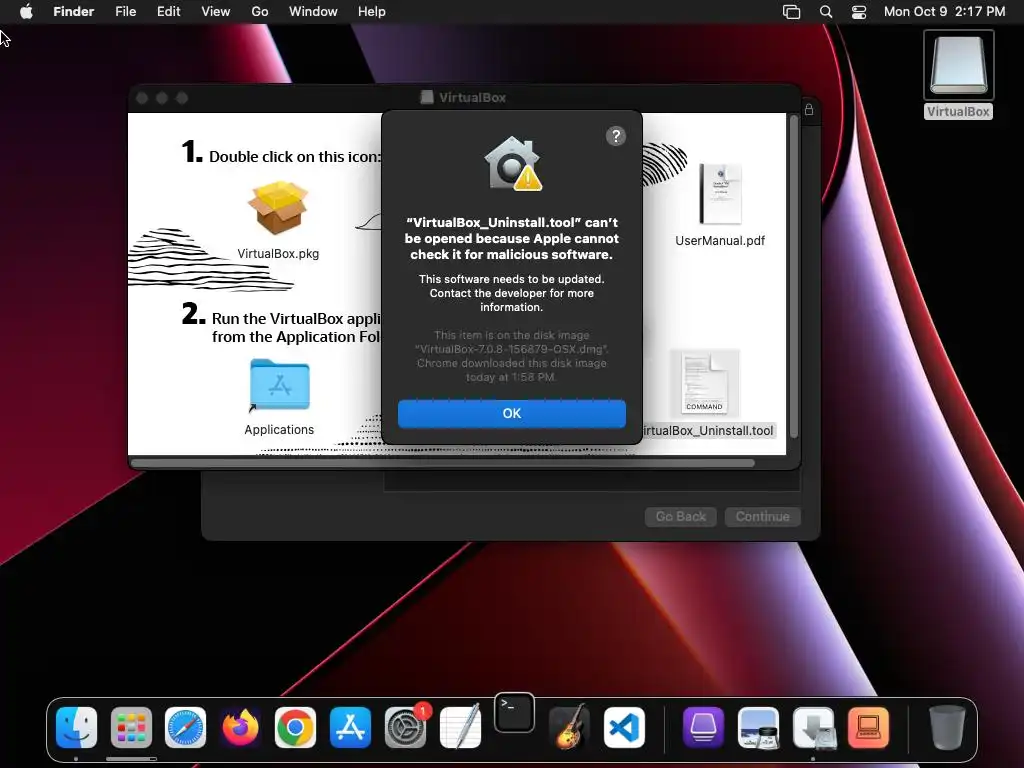Open Preview from the Dock
The height and width of the screenshot is (768, 1024).
coord(758,727)
